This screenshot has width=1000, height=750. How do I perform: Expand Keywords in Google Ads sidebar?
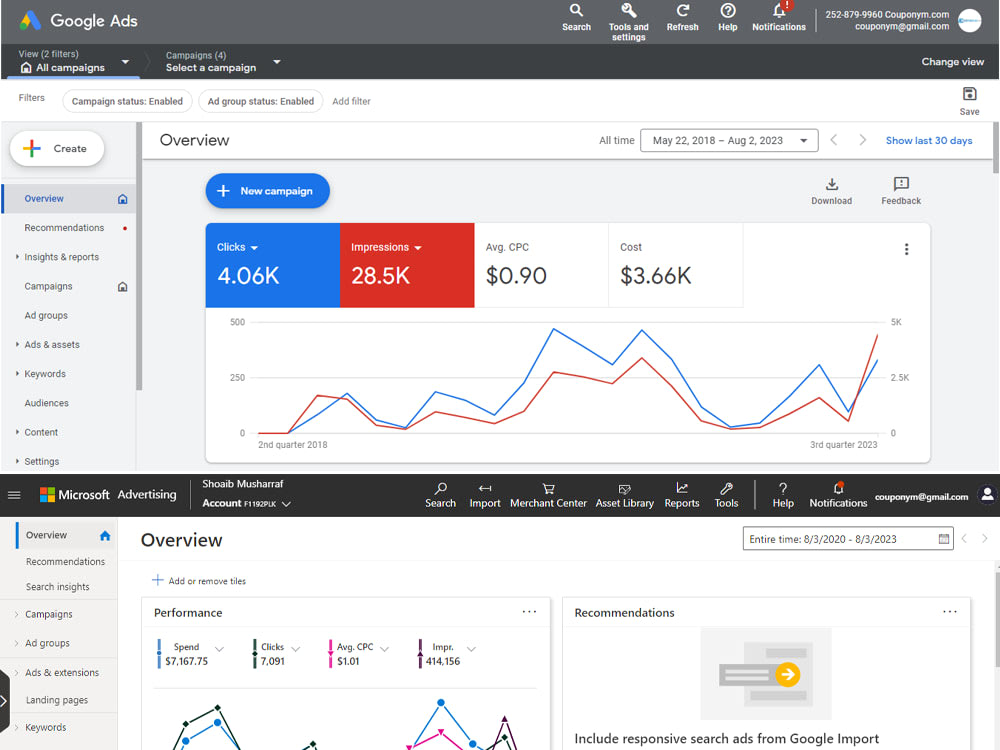pos(17,373)
